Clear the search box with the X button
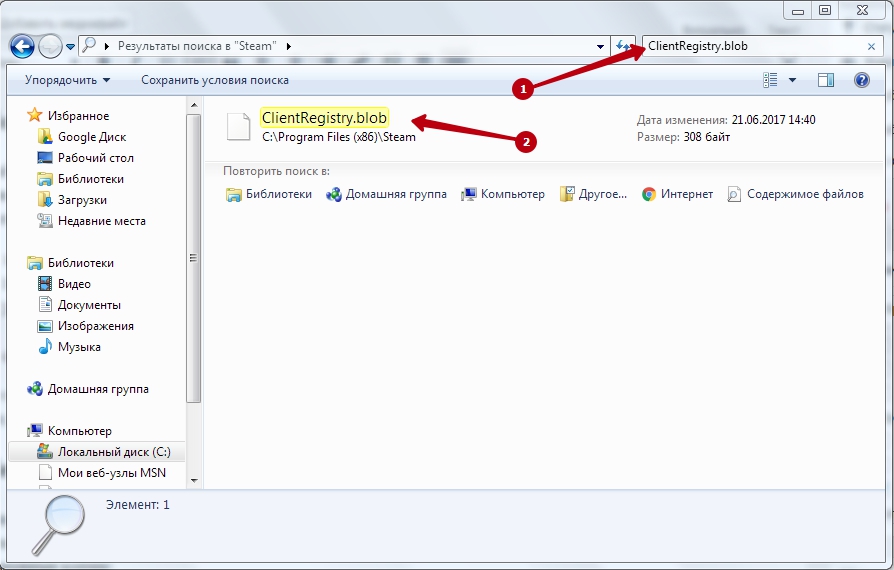The image size is (894, 570). pyautogui.click(x=871, y=47)
